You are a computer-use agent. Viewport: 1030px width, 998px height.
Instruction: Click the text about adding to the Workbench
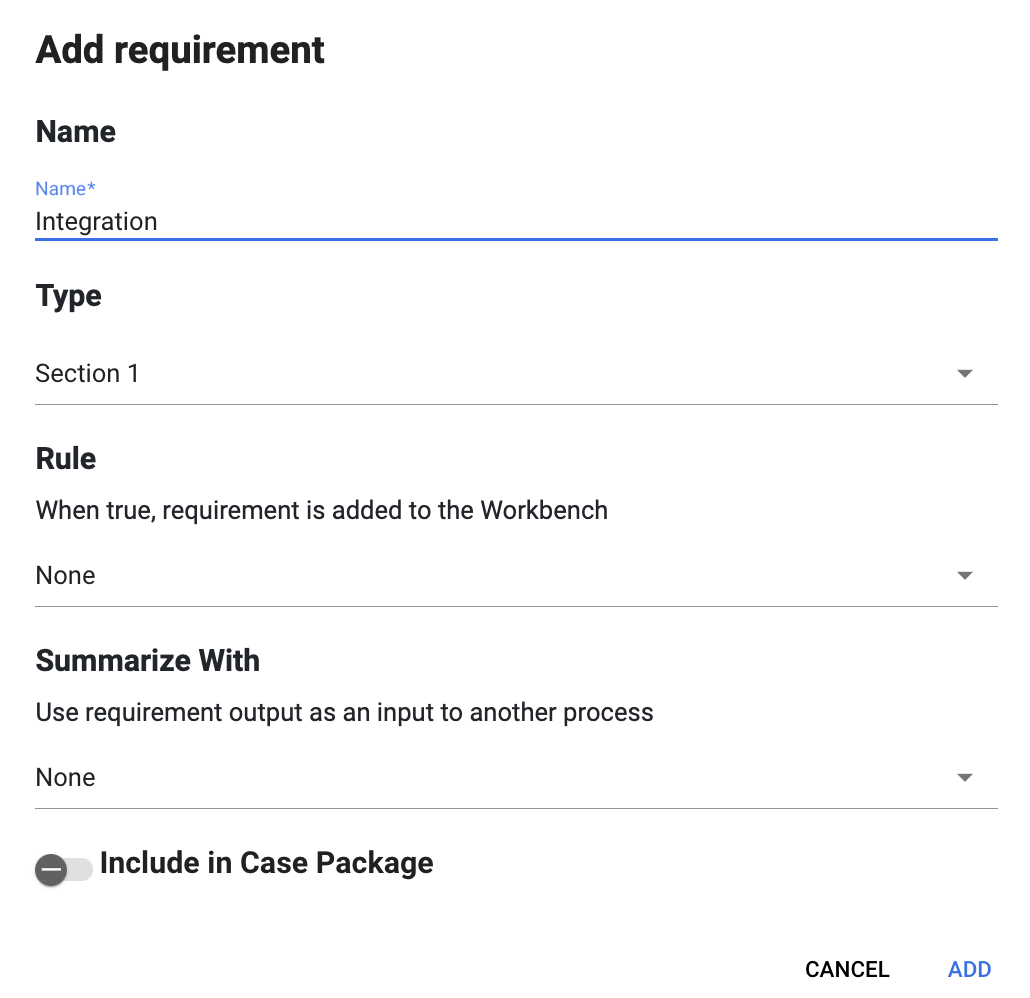[x=321, y=510]
